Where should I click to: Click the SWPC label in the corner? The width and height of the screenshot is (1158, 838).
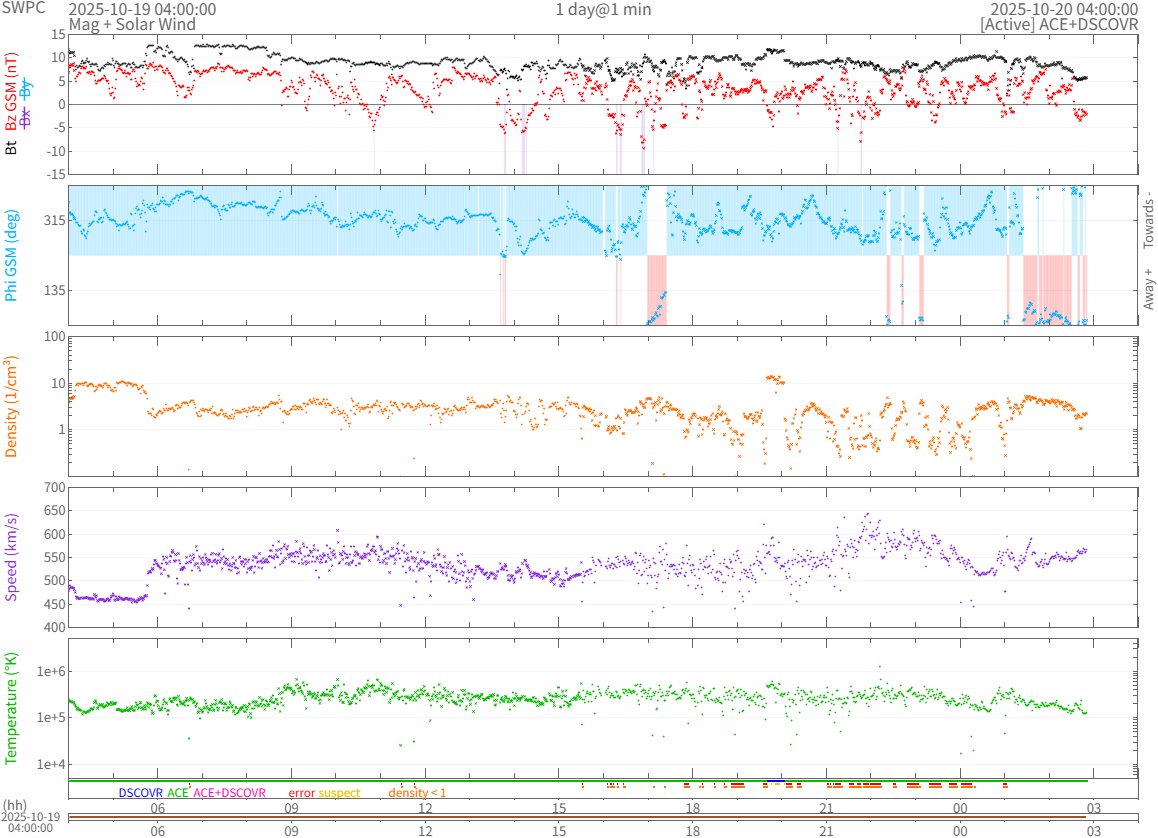pyautogui.click(x=18, y=9)
